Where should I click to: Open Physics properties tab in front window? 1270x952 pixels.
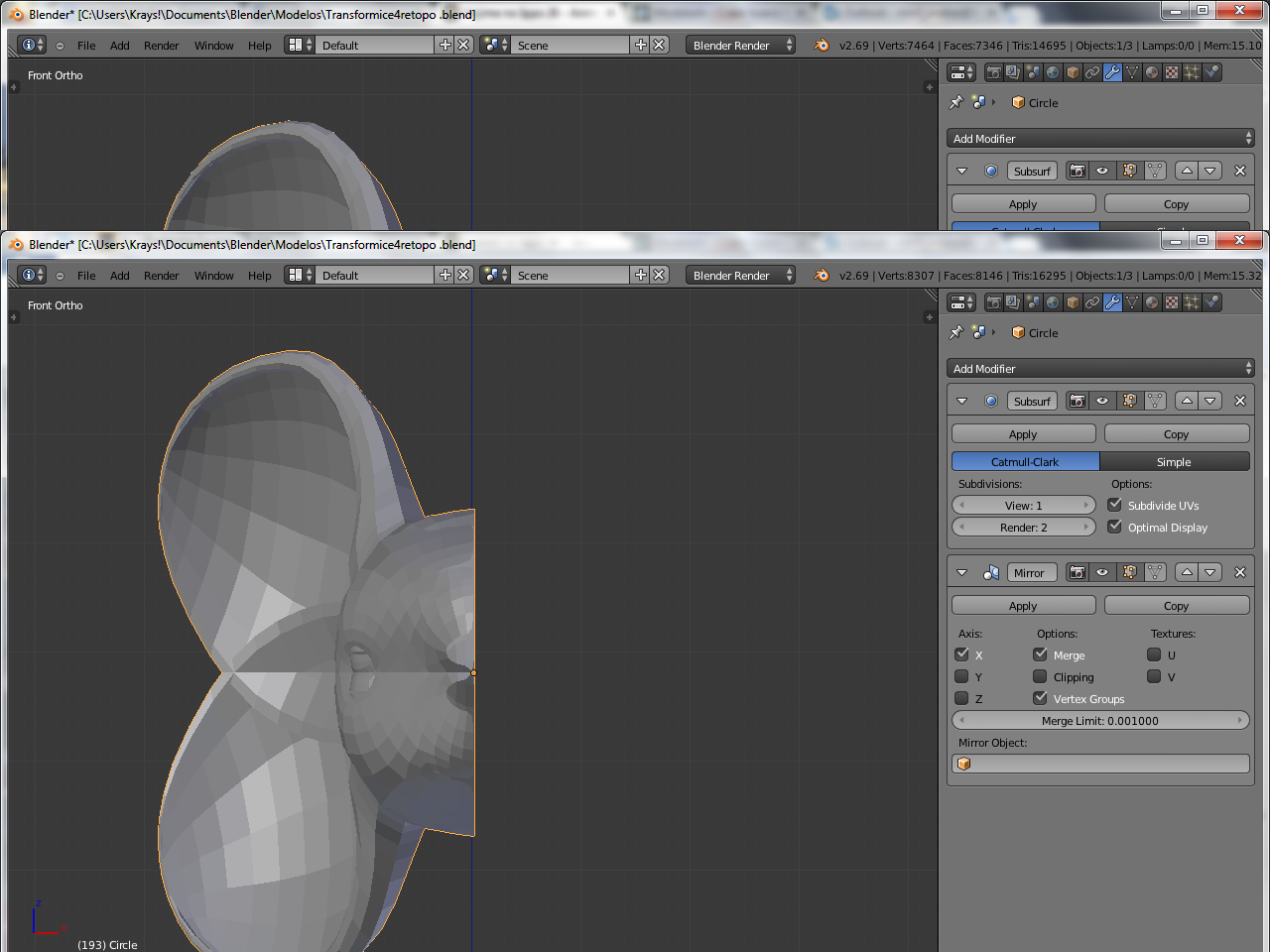click(1211, 302)
